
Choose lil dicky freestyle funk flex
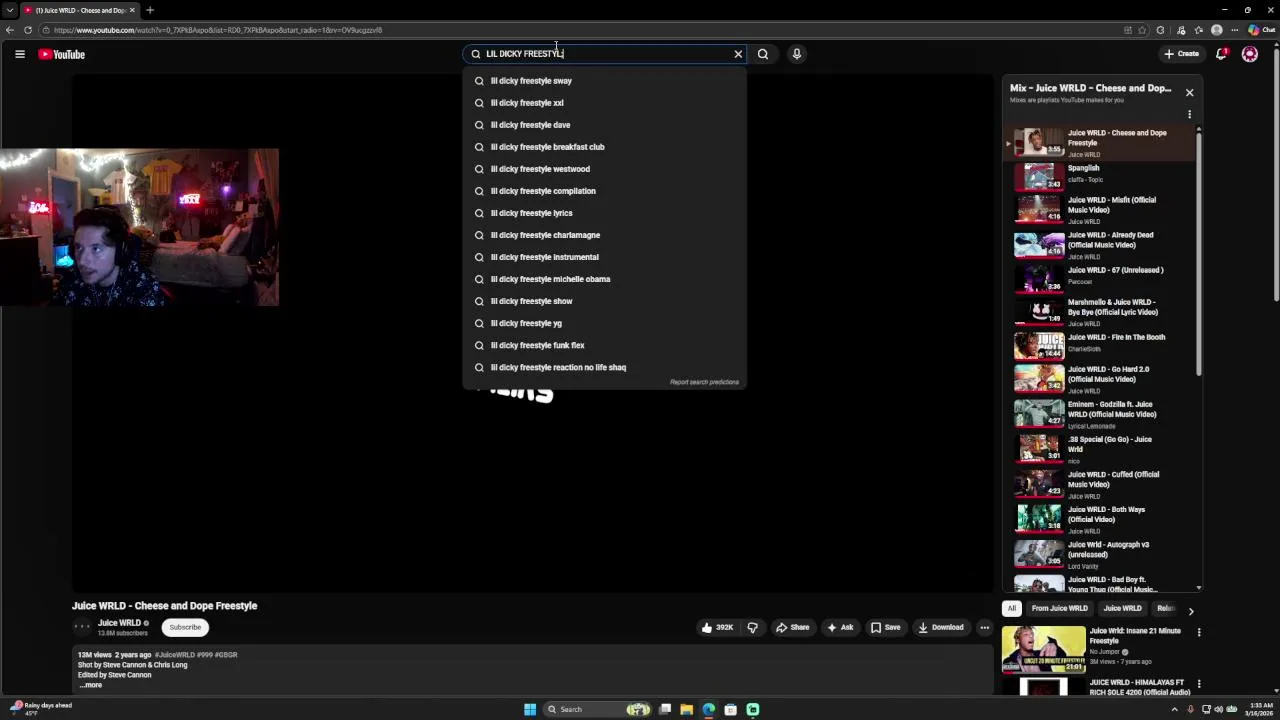(604, 345)
